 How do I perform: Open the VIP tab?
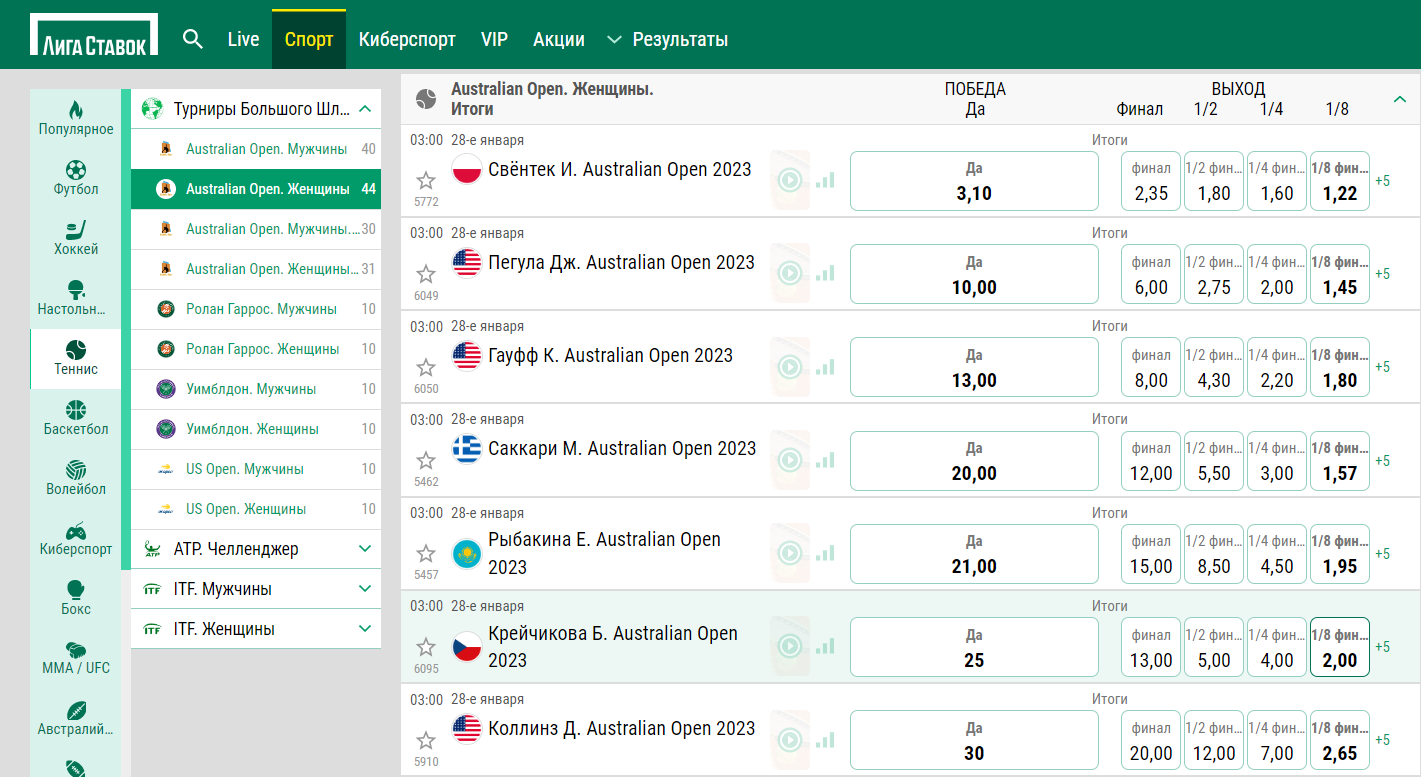[x=494, y=40]
